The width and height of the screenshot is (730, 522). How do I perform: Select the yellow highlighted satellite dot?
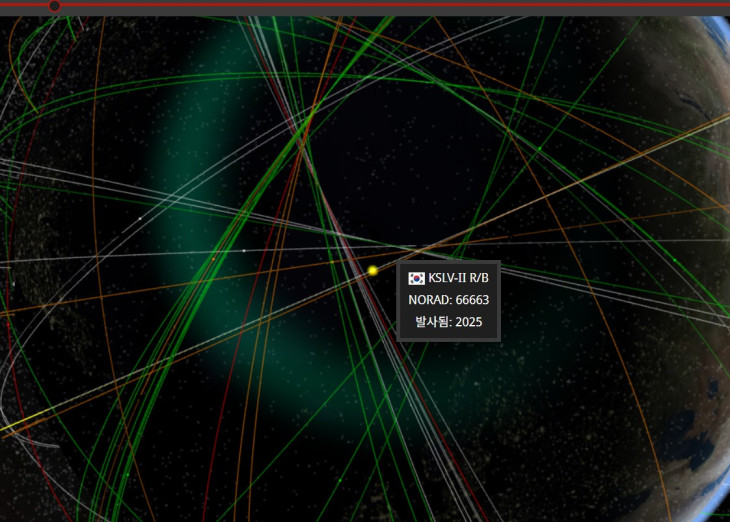click(373, 270)
